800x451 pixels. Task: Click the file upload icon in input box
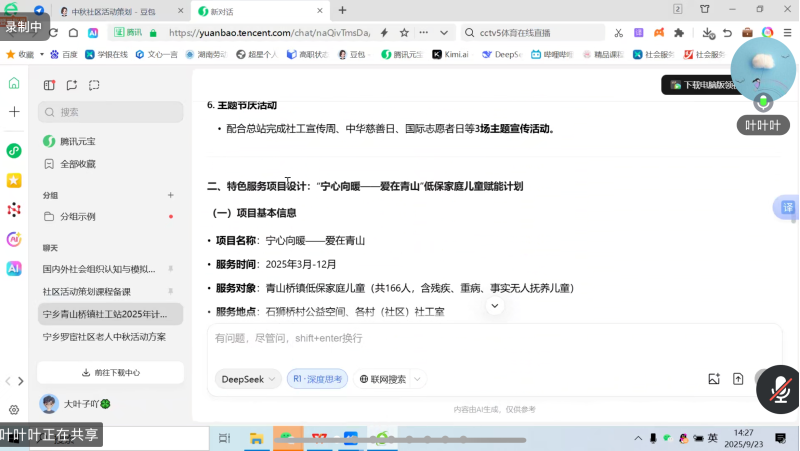point(738,379)
